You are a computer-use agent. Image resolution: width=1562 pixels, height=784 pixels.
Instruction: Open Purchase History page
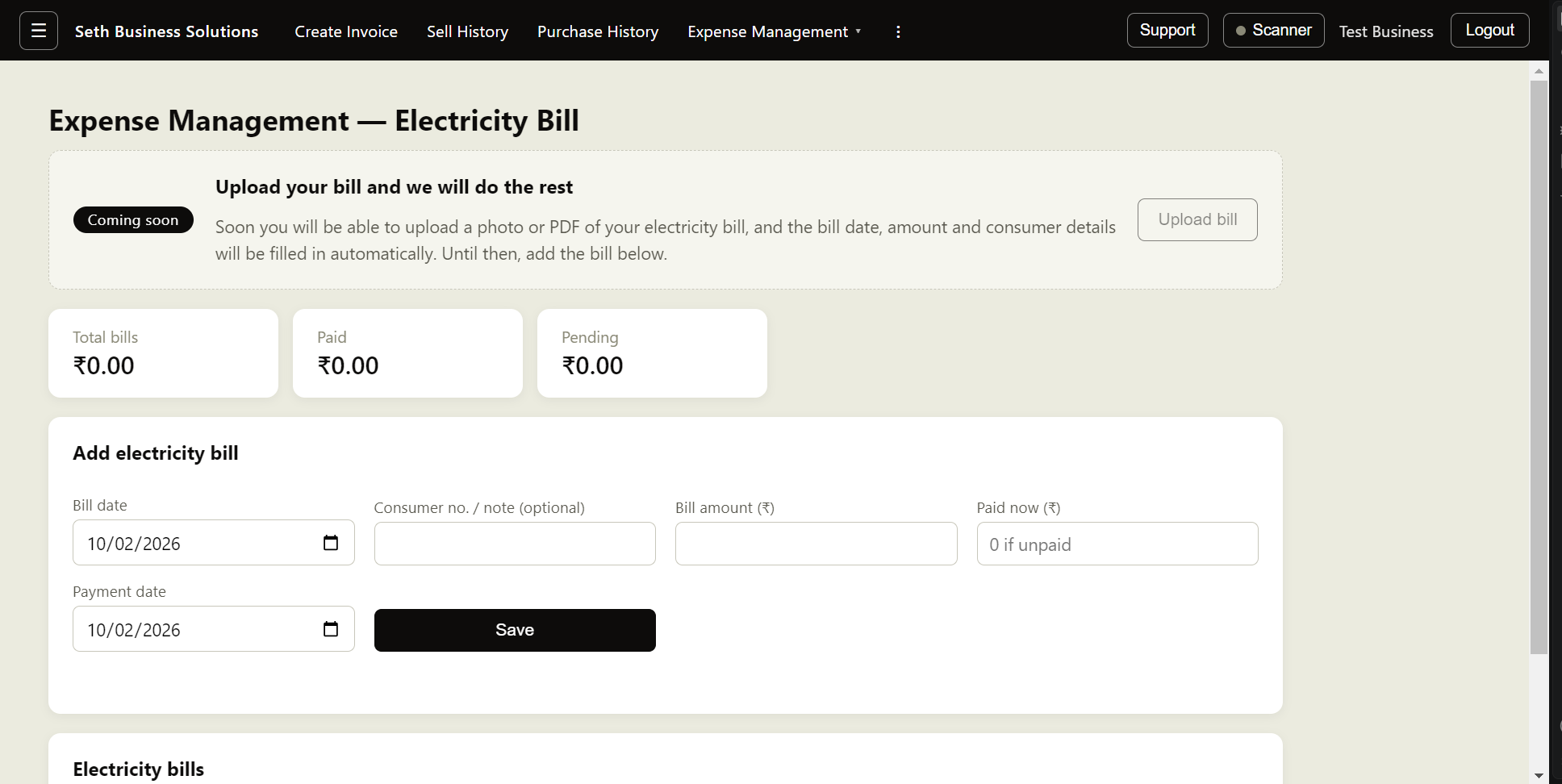coord(598,31)
